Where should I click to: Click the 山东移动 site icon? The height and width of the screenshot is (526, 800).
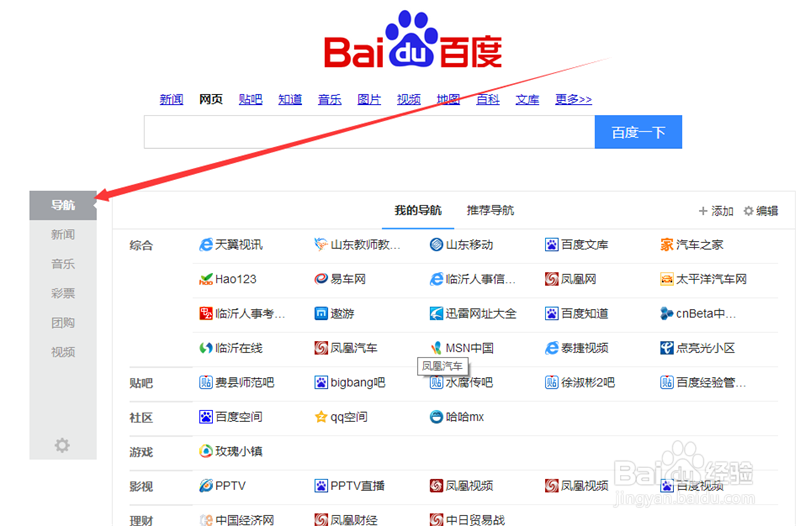tap(436, 245)
